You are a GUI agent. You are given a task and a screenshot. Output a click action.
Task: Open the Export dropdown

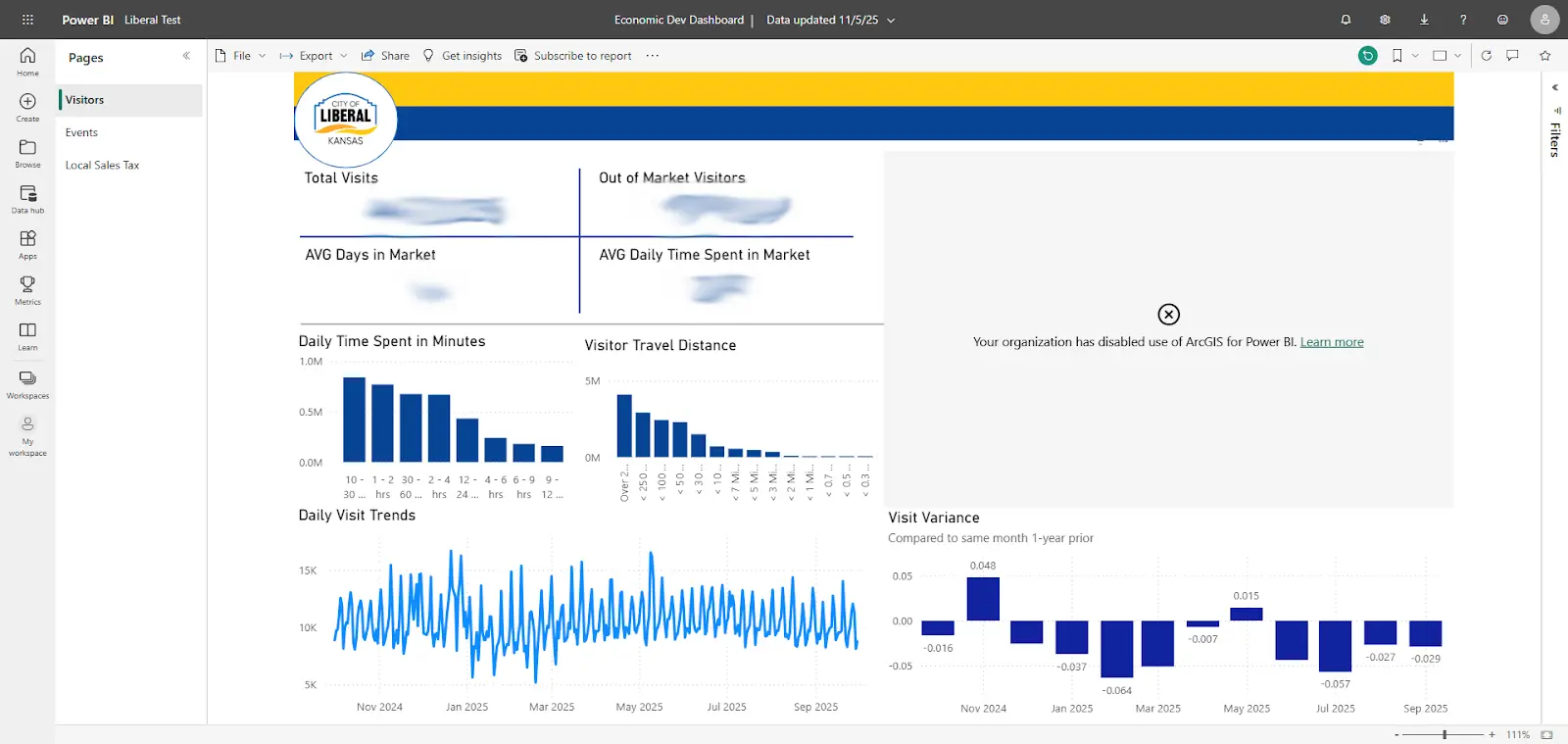[x=314, y=56]
